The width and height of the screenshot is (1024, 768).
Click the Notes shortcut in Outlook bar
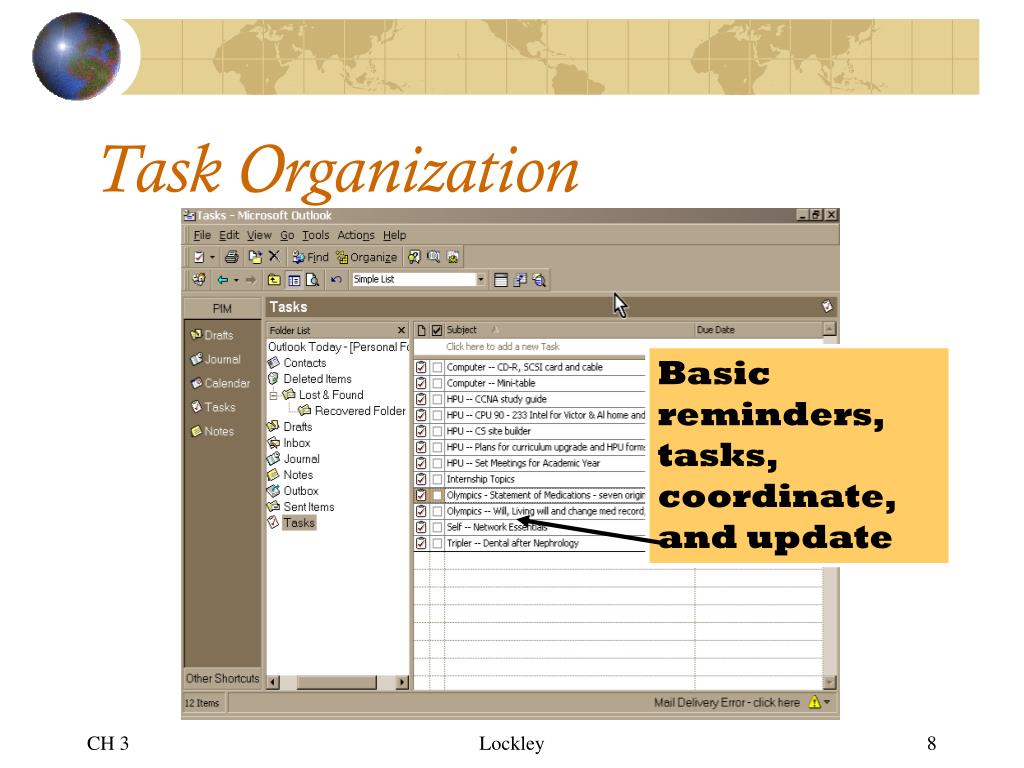(212, 431)
